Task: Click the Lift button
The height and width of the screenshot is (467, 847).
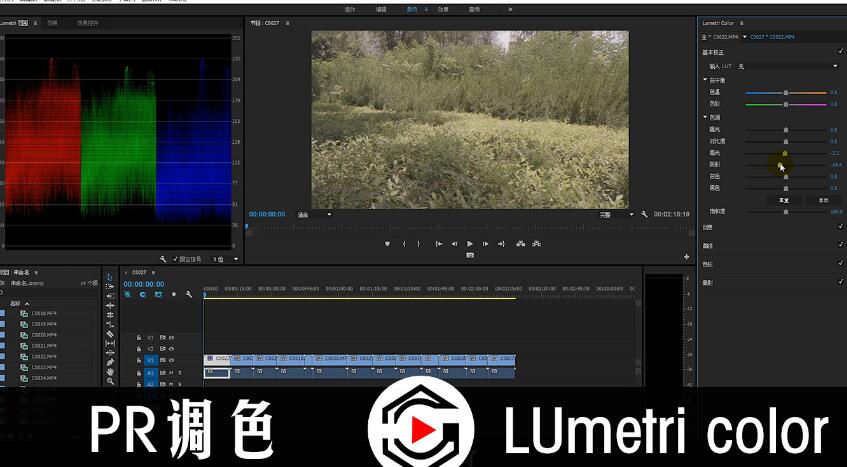Action: pos(520,244)
